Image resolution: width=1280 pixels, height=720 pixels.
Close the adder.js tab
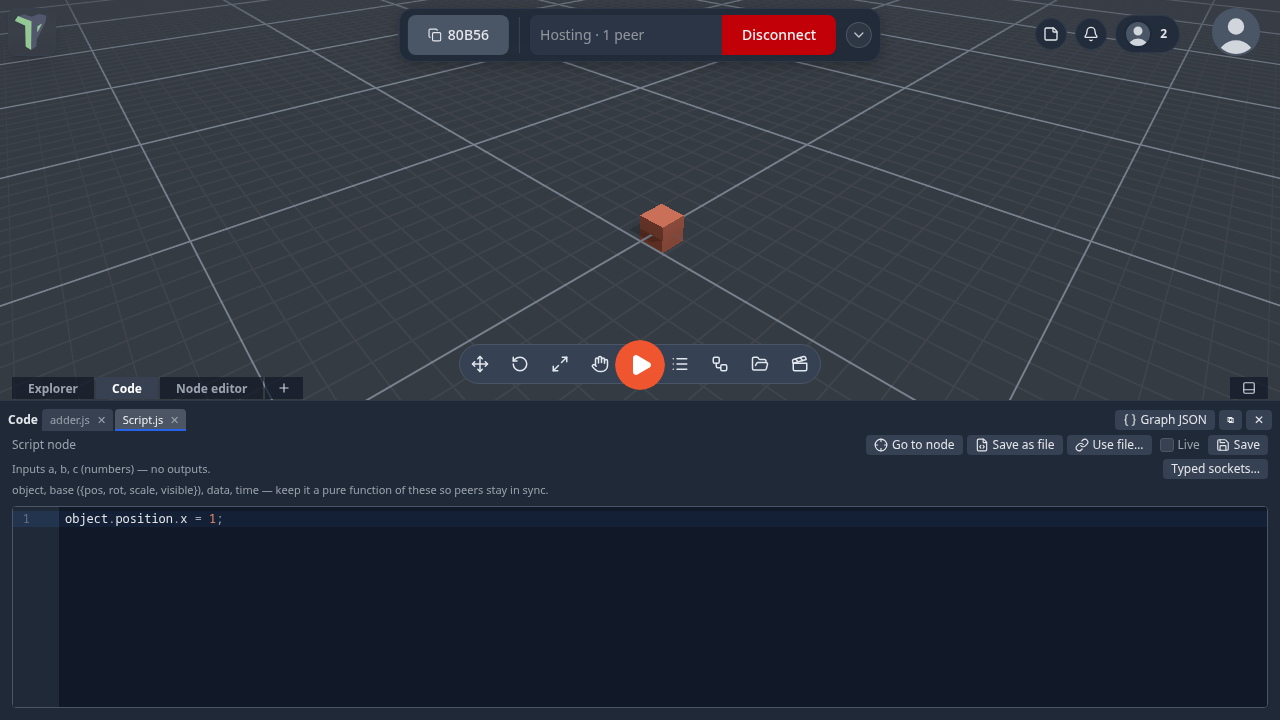click(101, 420)
